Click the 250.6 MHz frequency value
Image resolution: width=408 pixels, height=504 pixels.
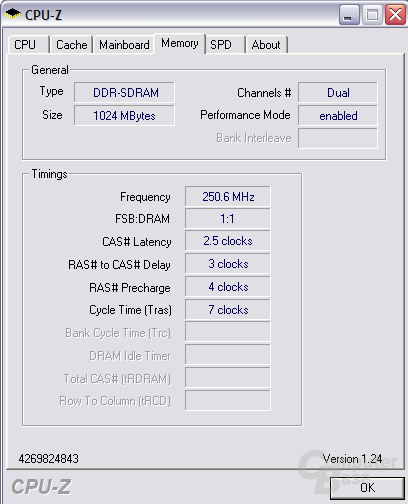228,196
